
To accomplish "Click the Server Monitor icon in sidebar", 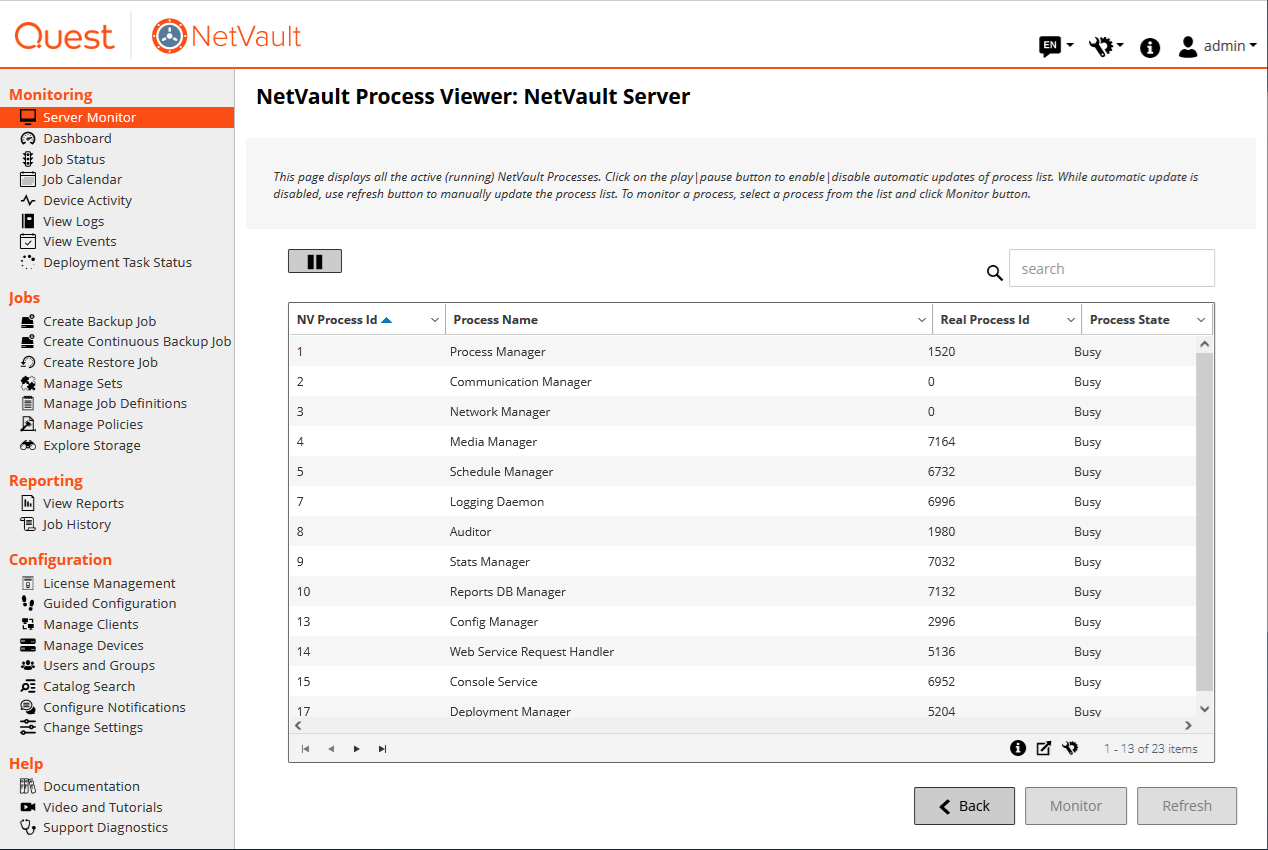I will (28, 117).
